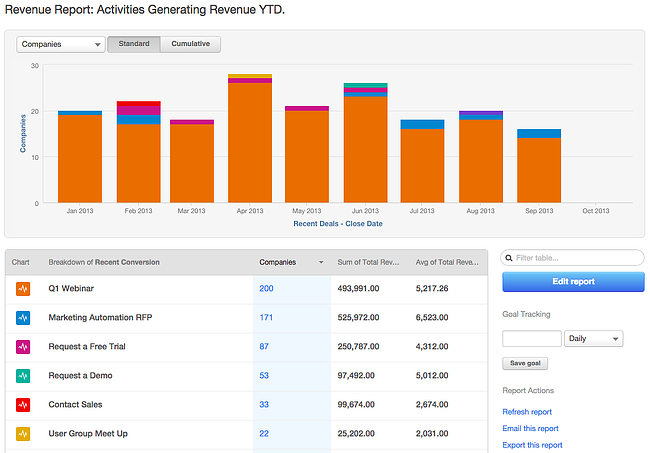Click the Oct 2013 axis label
Screen dimensions: 650x453
[x=596, y=211]
